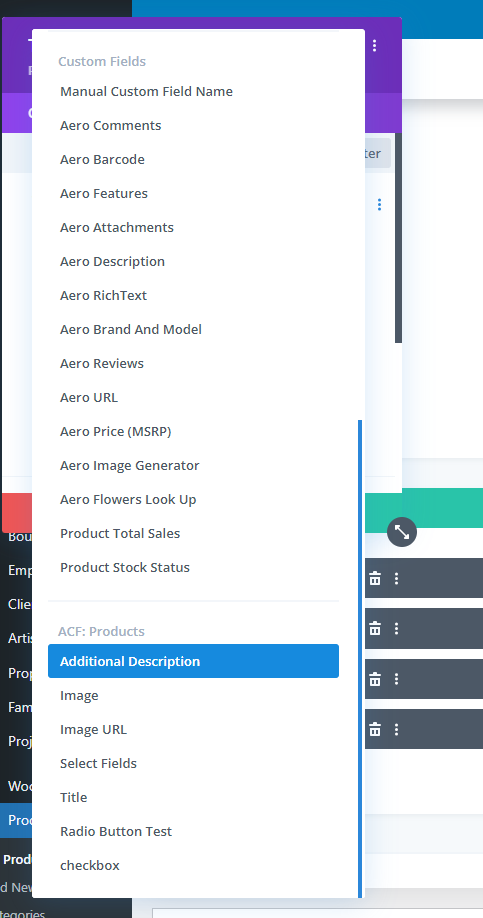
Task: Click the fourth row's trash icon
Action: pyautogui.click(x=375, y=729)
